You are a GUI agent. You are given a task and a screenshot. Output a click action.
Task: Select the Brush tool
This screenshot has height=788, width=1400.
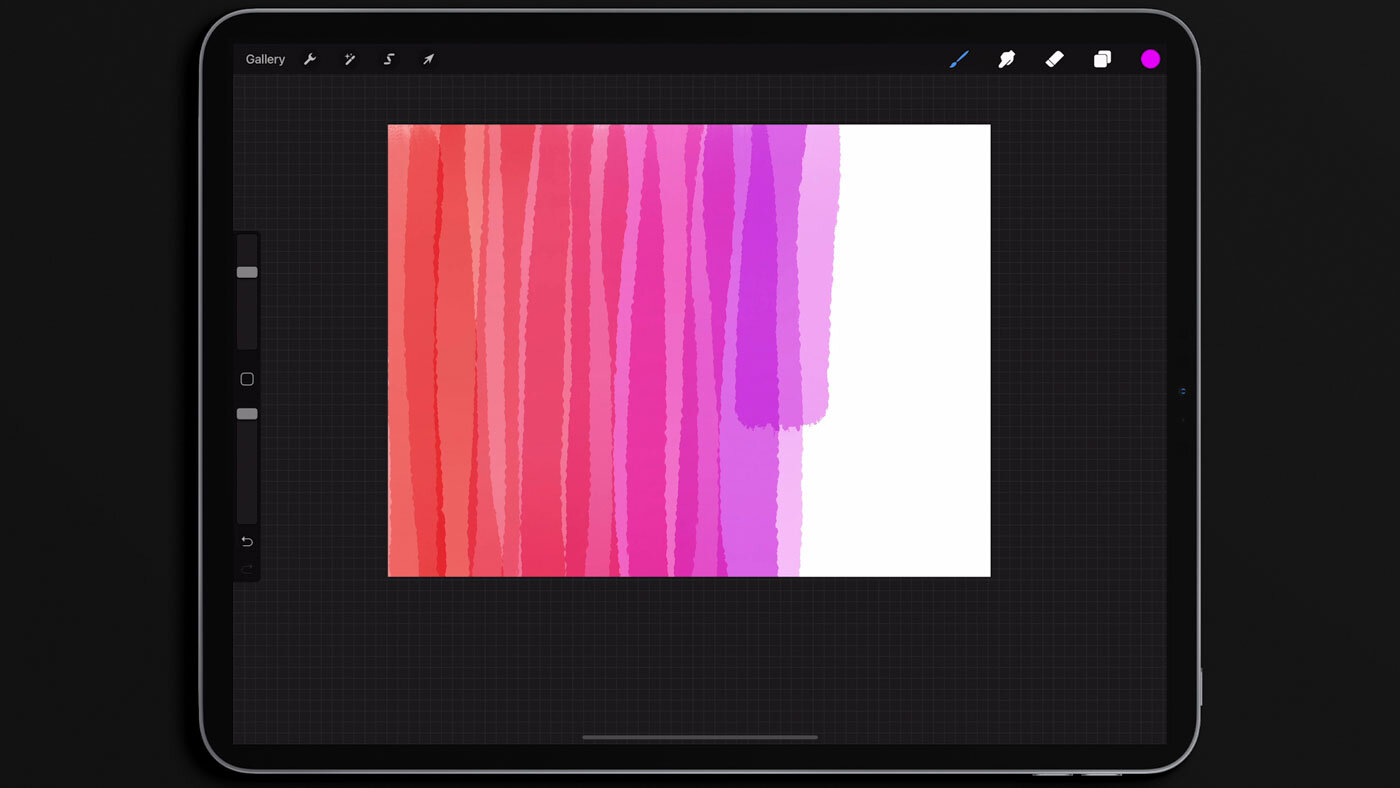(959, 59)
